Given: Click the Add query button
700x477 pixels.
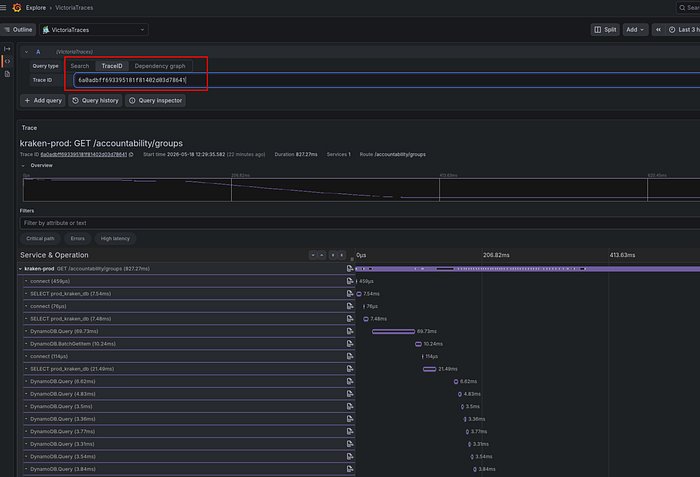Looking at the screenshot, I should pyautogui.click(x=43, y=100).
